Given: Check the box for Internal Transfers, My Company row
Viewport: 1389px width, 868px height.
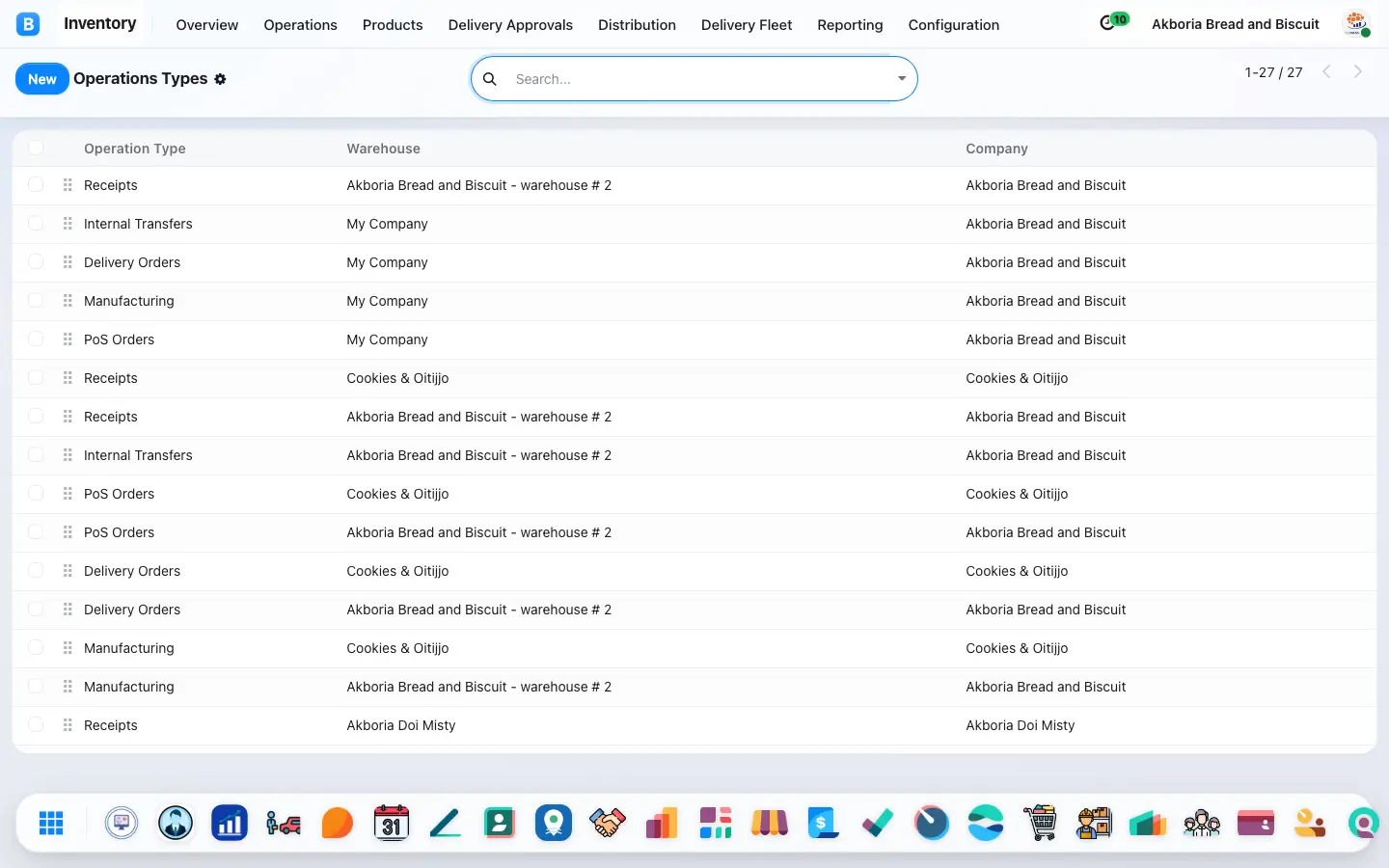Looking at the screenshot, I should (x=36, y=223).
